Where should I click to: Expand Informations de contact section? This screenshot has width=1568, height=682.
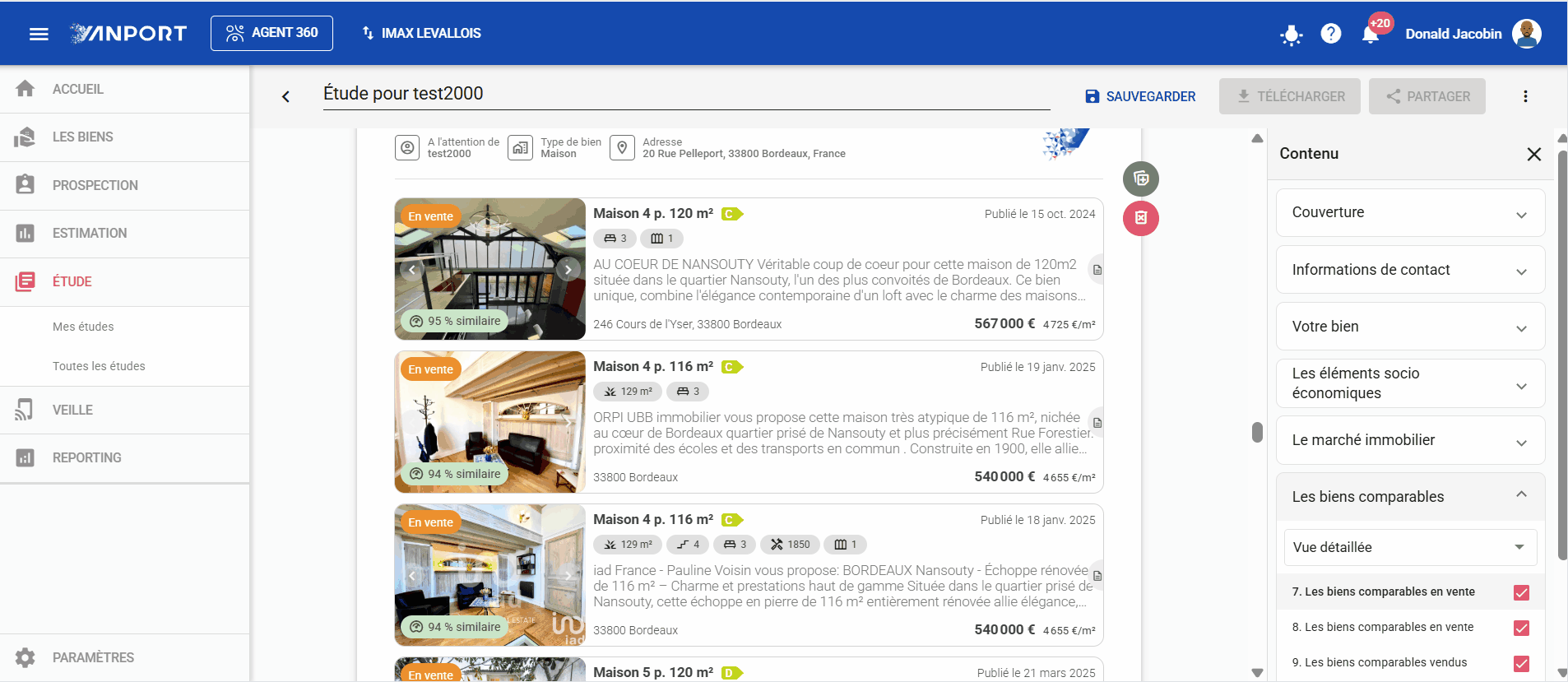tap(1410, 270)
